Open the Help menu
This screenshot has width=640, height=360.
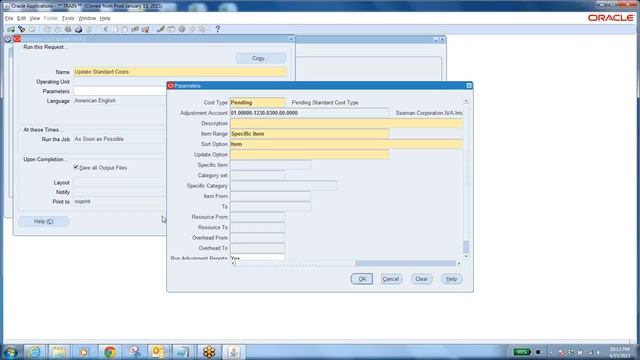tap(105, 18)
